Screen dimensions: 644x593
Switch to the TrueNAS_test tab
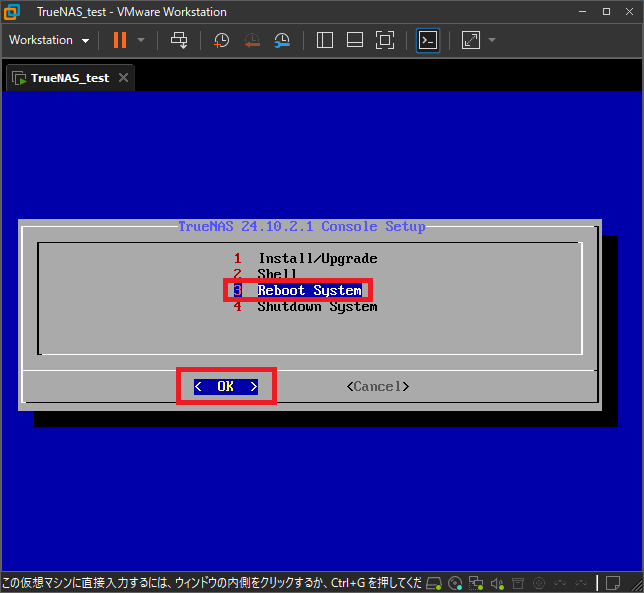(x=70, y=78)
